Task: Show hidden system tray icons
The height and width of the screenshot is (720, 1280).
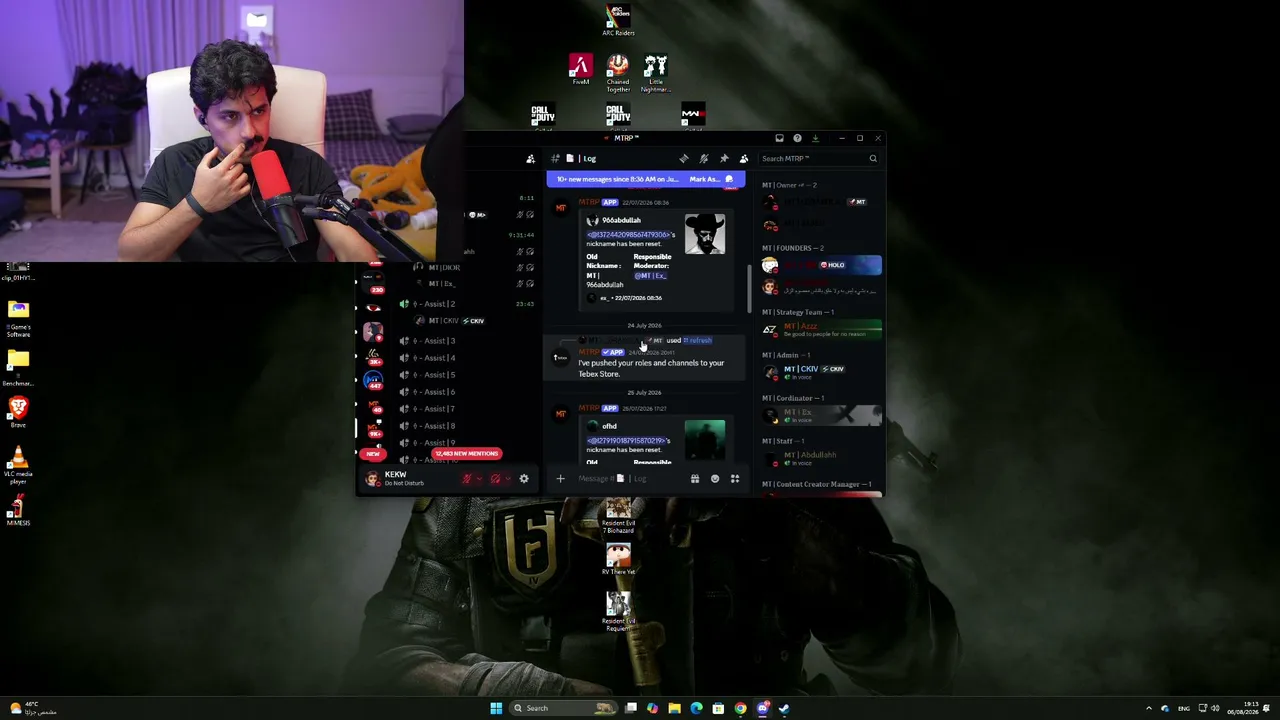Action: point(1149,708)
